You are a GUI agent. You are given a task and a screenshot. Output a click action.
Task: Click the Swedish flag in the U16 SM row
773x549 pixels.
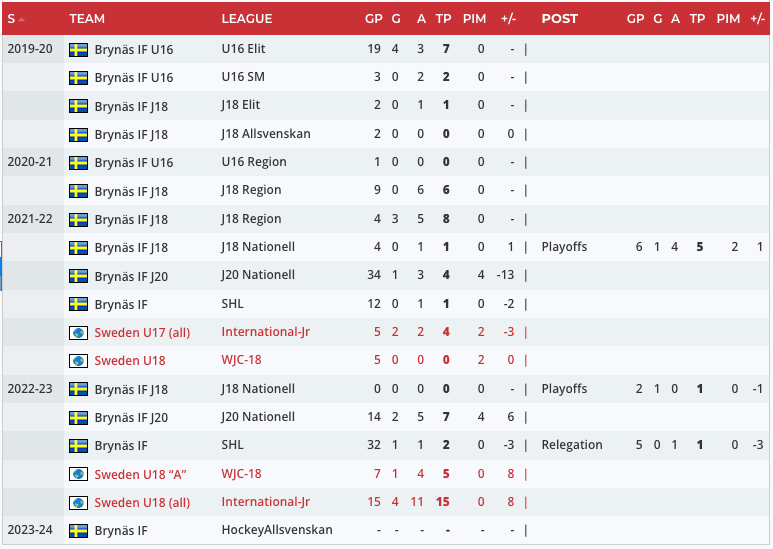point(78,77)
